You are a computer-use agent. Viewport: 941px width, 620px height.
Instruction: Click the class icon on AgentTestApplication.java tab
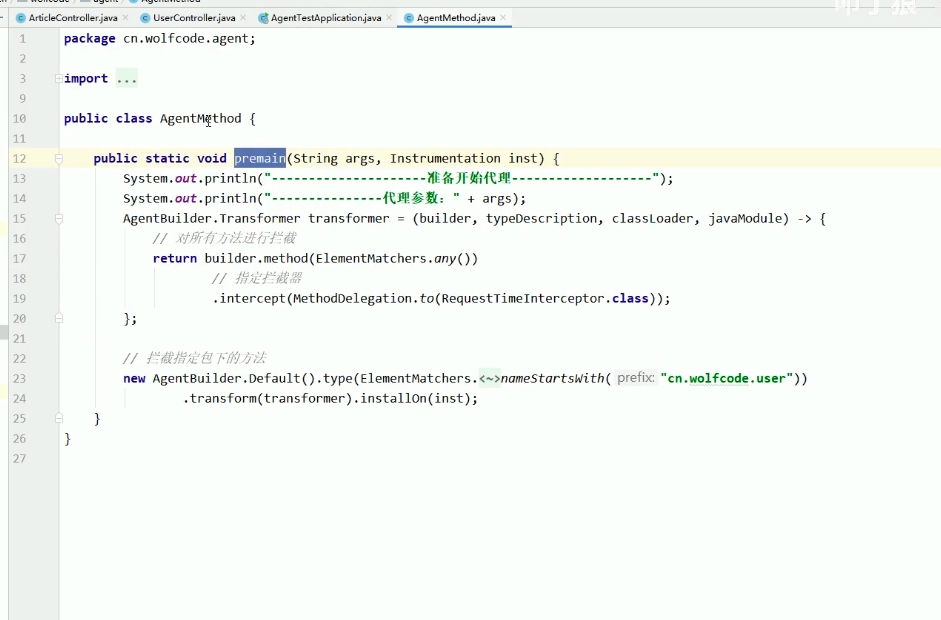tap(263, 18)
